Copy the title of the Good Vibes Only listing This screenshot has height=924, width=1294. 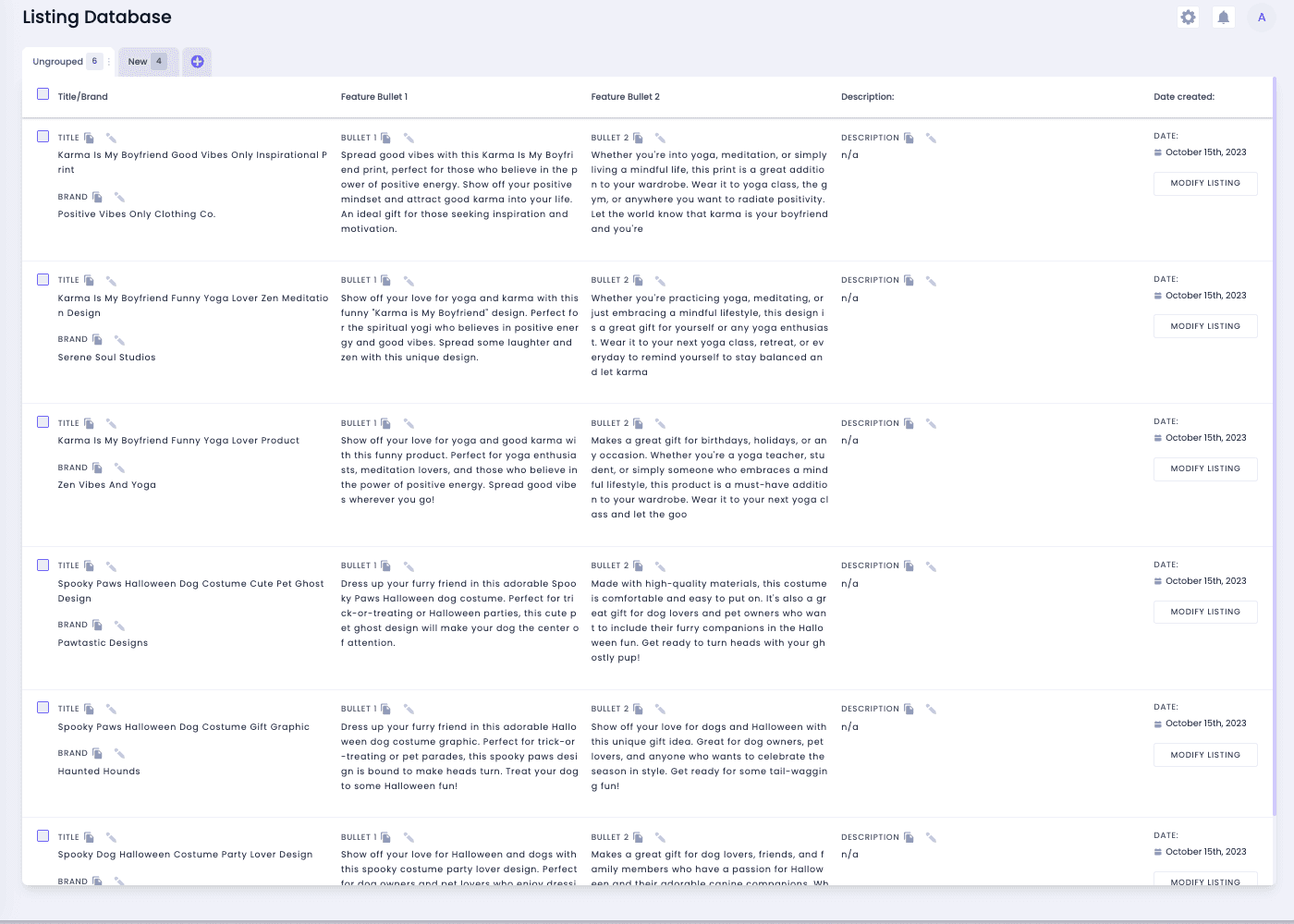click(x=88, y=137)
